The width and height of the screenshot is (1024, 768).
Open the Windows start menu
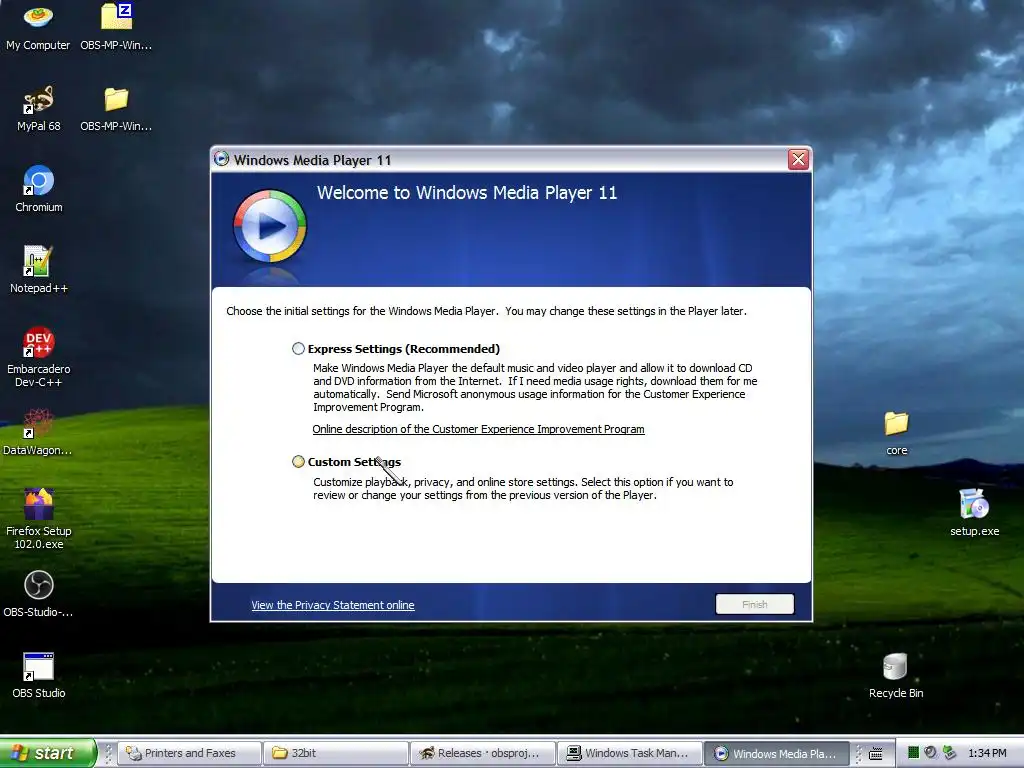click(47, 753)
